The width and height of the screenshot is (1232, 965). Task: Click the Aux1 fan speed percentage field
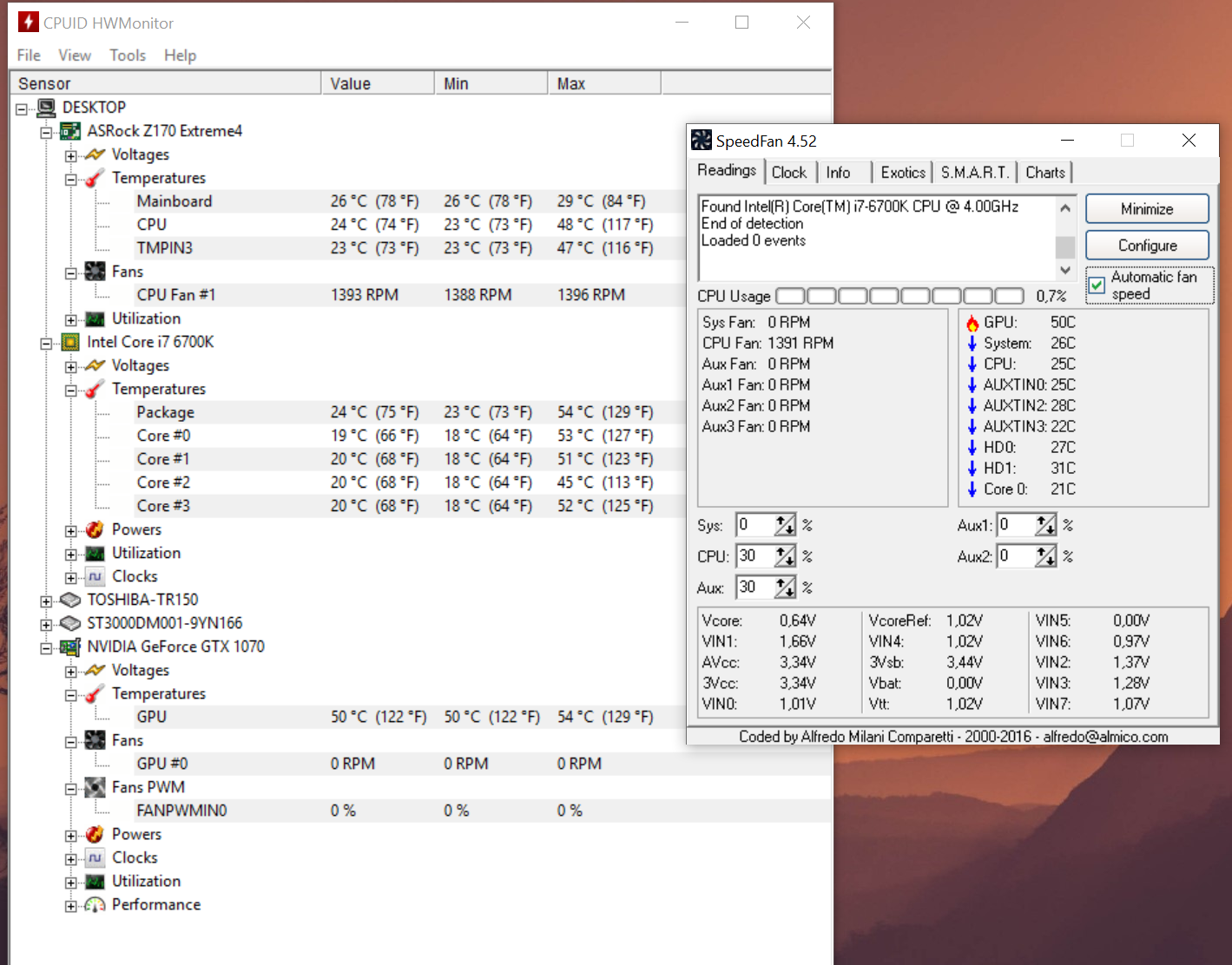pyautogui.click(x=1016, y=525)
